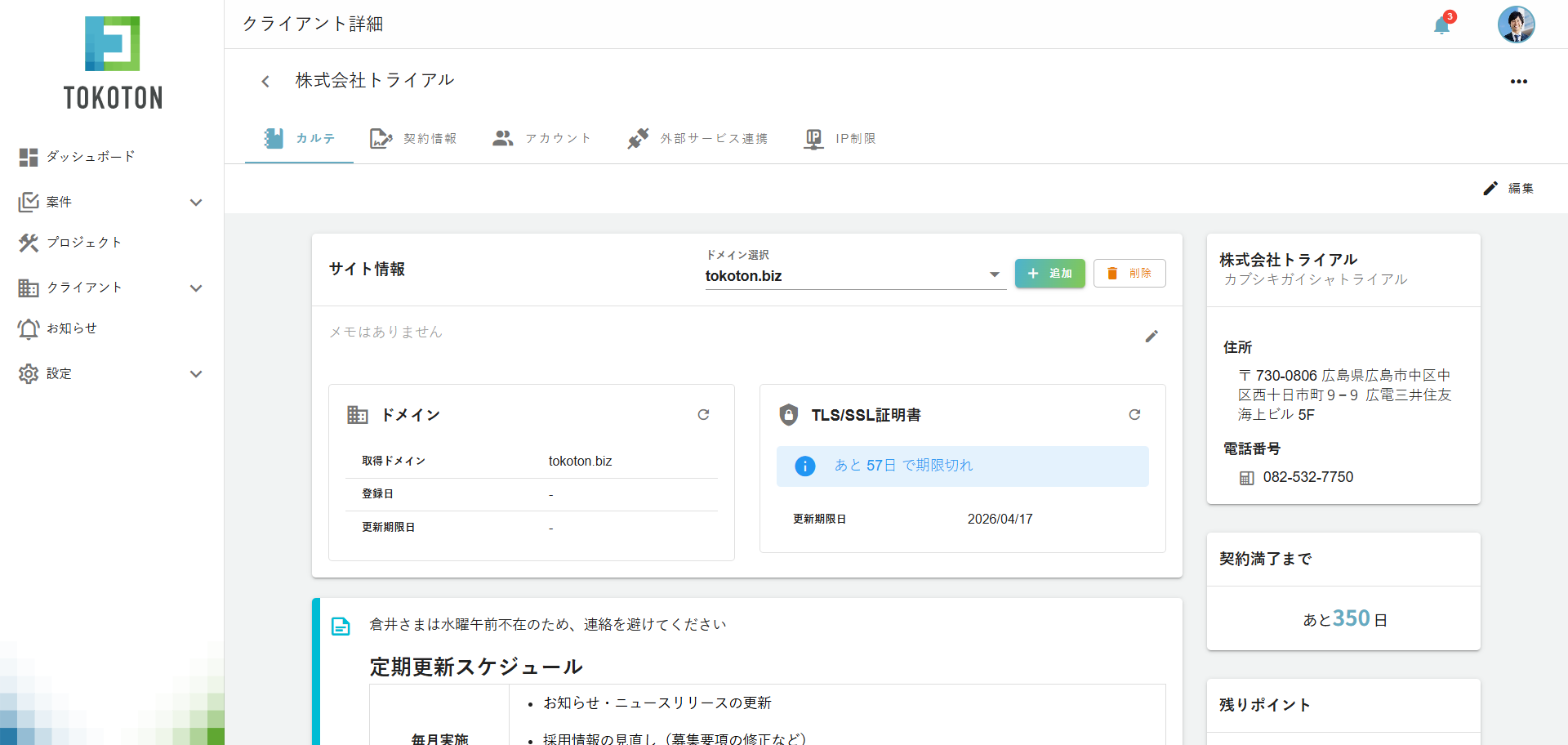1568x745 pixels.
Task: Click the notification bell icon
Action: point(1441,25)
